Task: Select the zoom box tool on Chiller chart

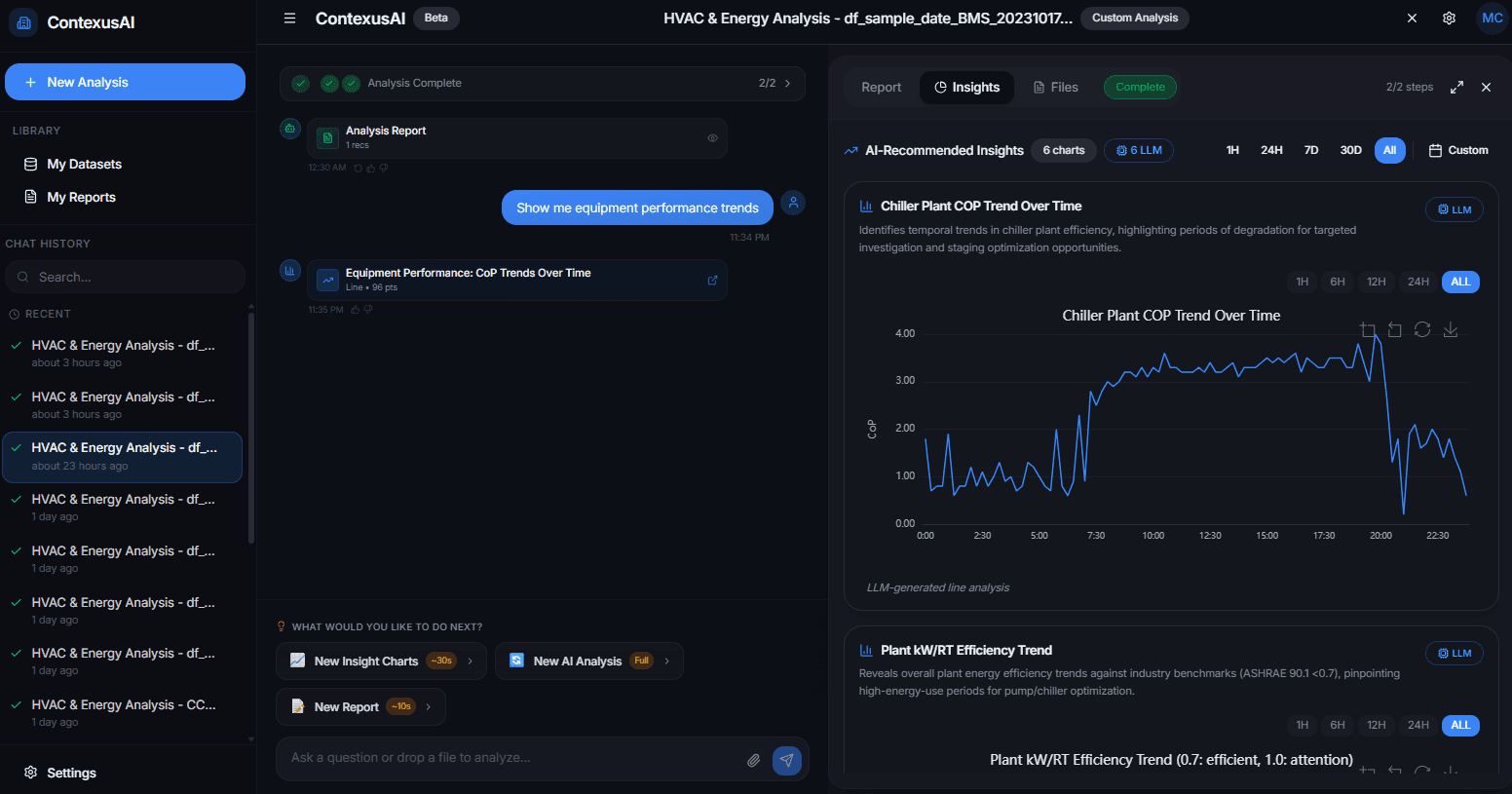Action: pyautogui.click(x=1367, y=330)
